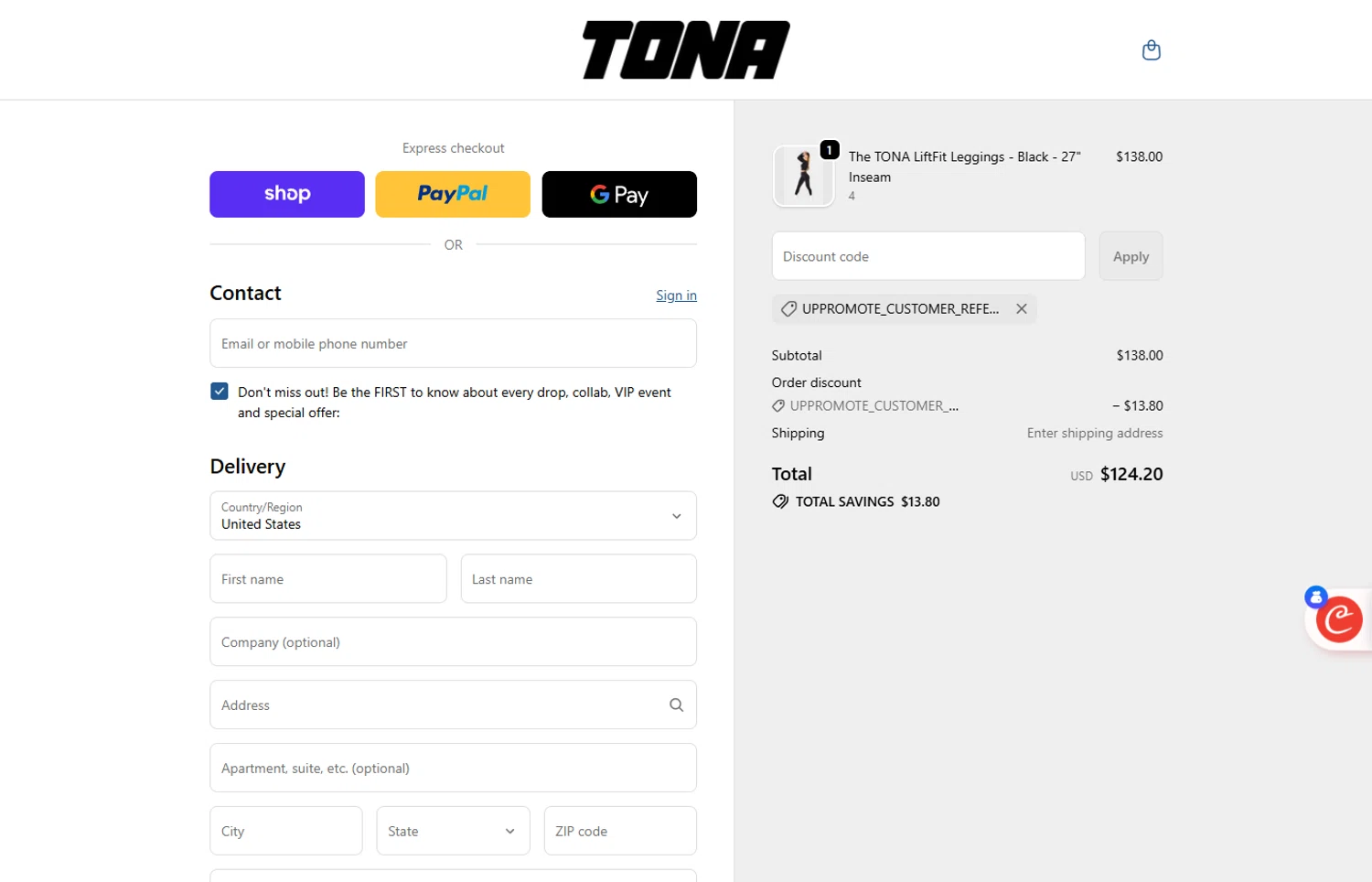
Task: Open the Sign in link
Action: pos(676,296)
